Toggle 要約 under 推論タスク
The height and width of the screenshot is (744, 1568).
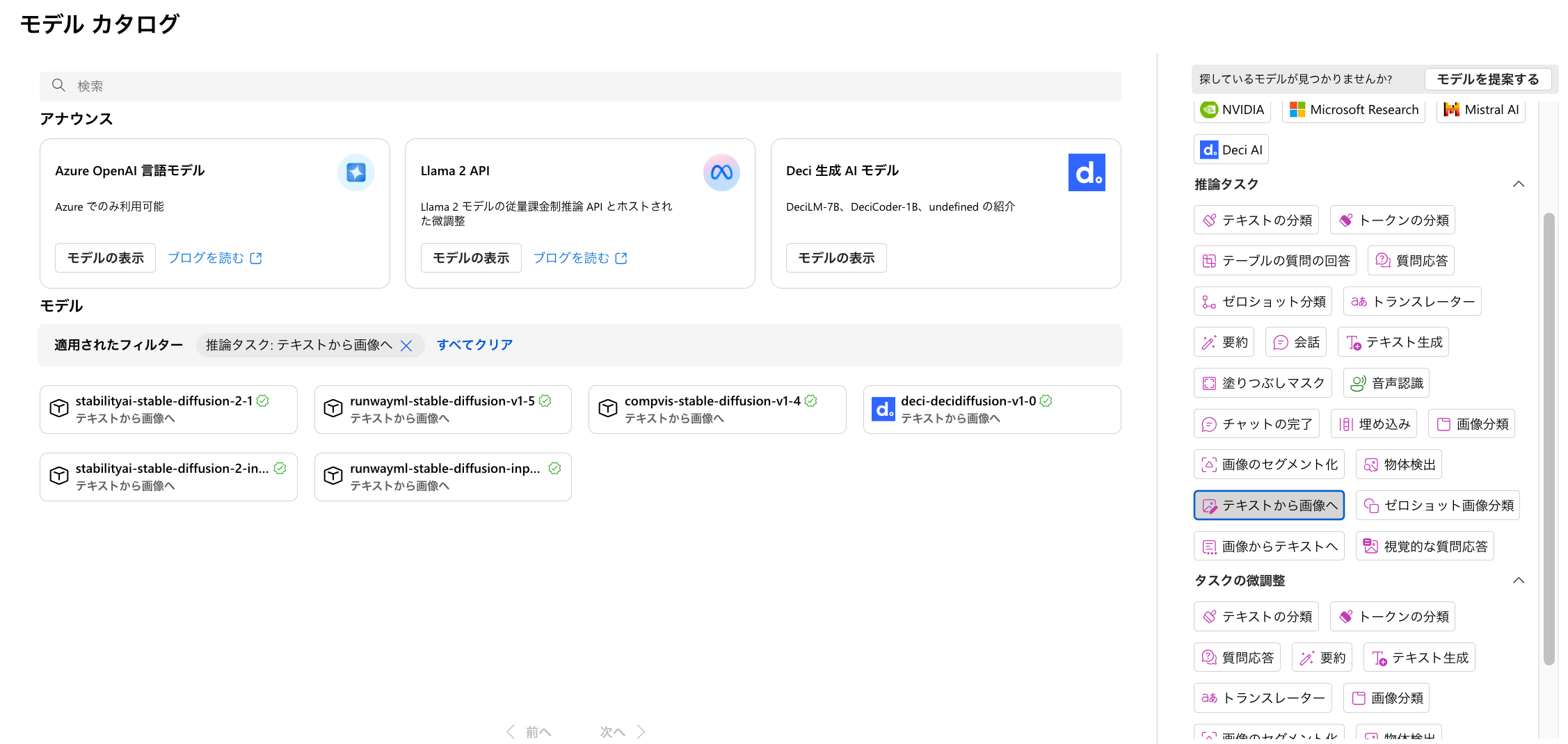coord(1224,342)
